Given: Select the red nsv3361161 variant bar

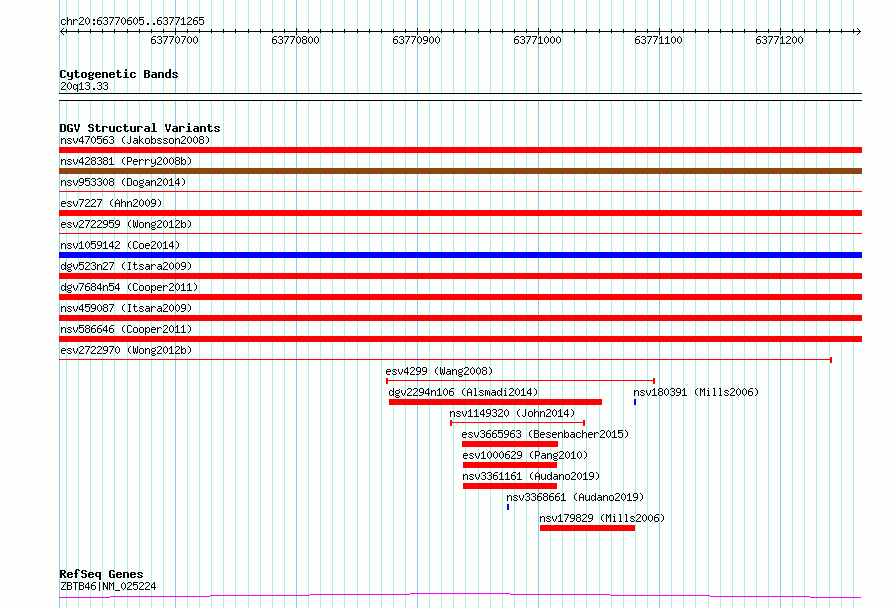Looking at the screenshot, I should tap(510, 486).
